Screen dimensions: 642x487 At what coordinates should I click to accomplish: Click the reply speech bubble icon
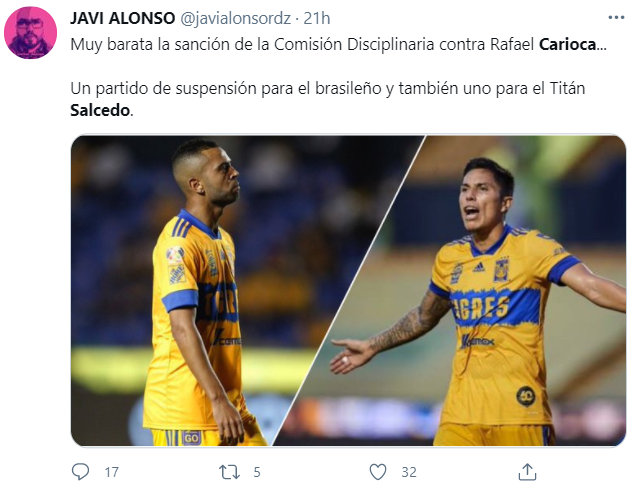coord(80,472)
